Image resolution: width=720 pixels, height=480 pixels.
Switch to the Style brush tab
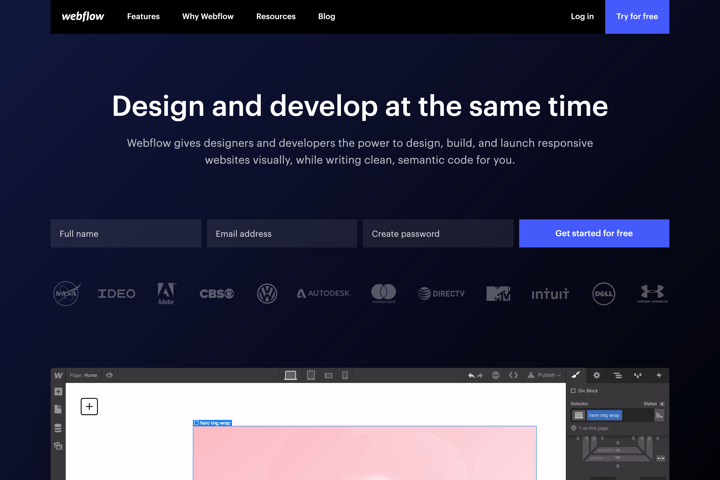(x=576, y=375)
